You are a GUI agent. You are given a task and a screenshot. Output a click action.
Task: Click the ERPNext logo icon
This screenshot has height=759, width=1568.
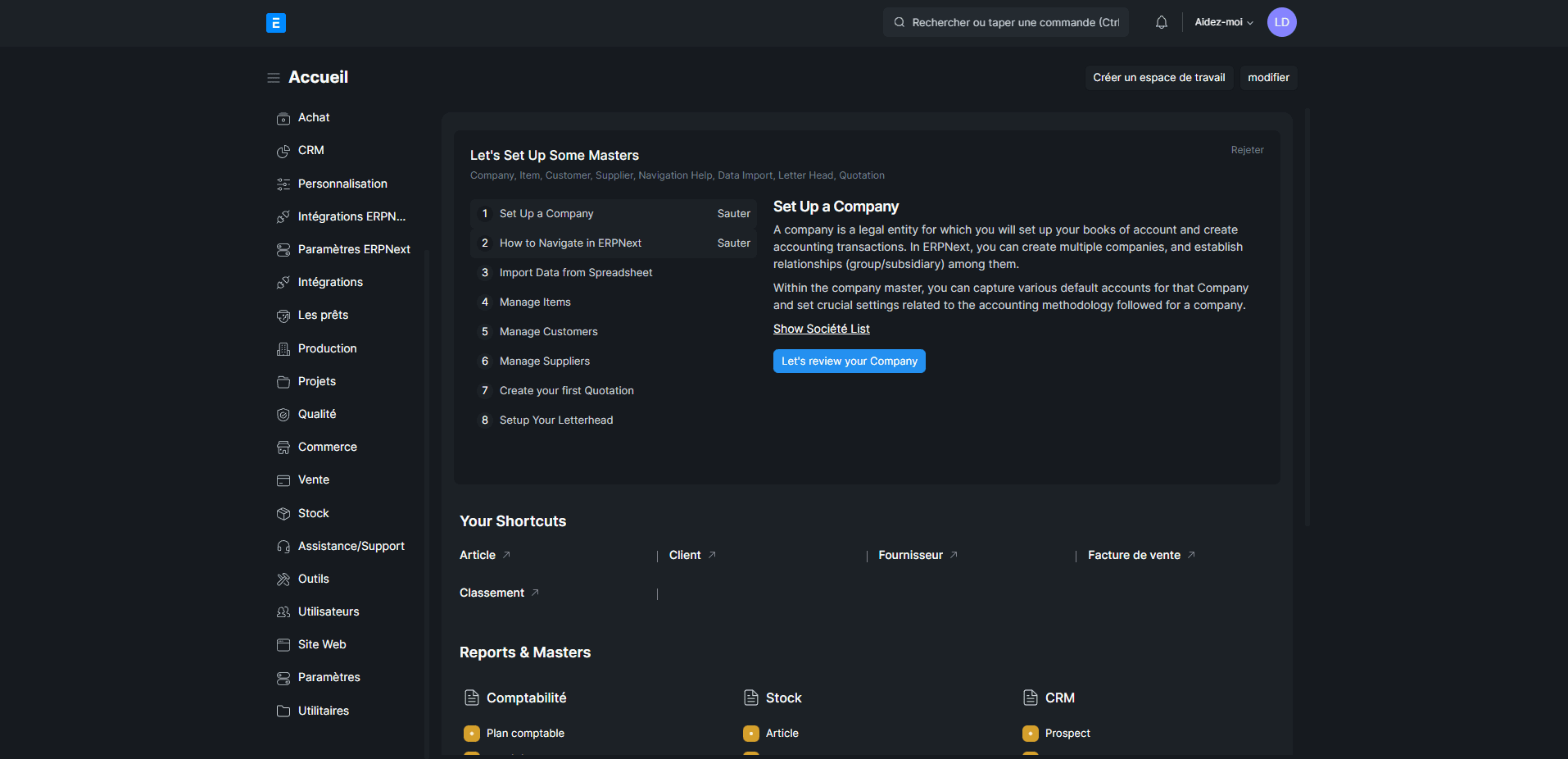[276, 23]
